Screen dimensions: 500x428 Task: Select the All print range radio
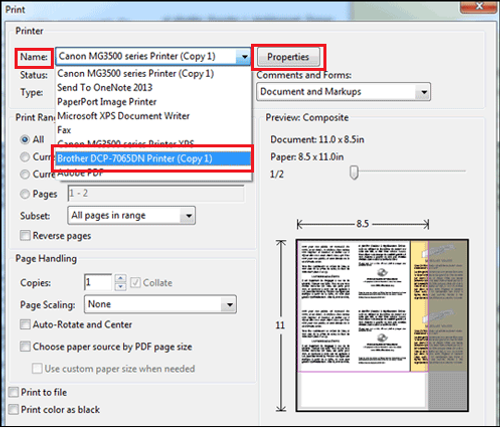click(x=25, y=139)
